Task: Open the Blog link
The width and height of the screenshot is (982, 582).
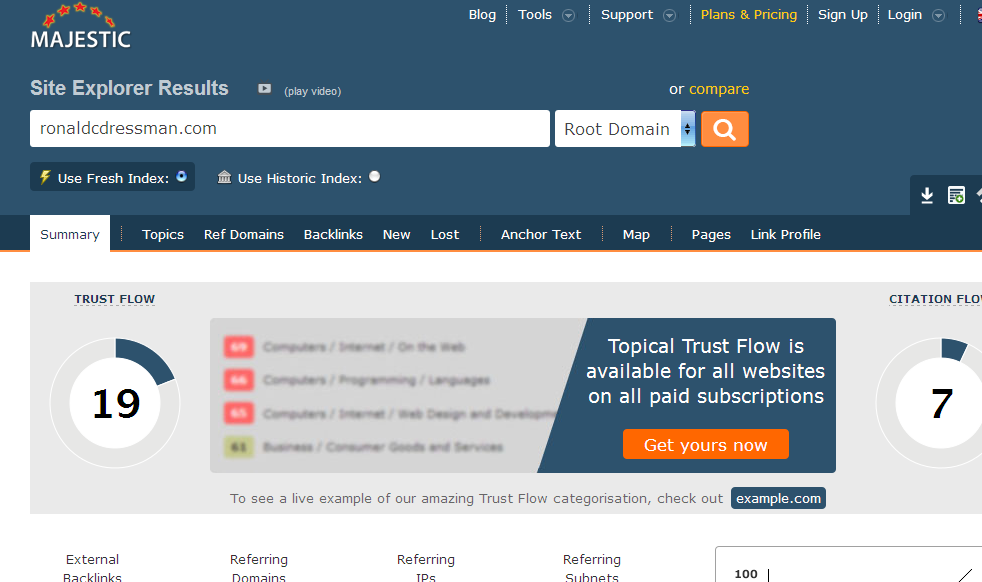Action: point(482,14)
